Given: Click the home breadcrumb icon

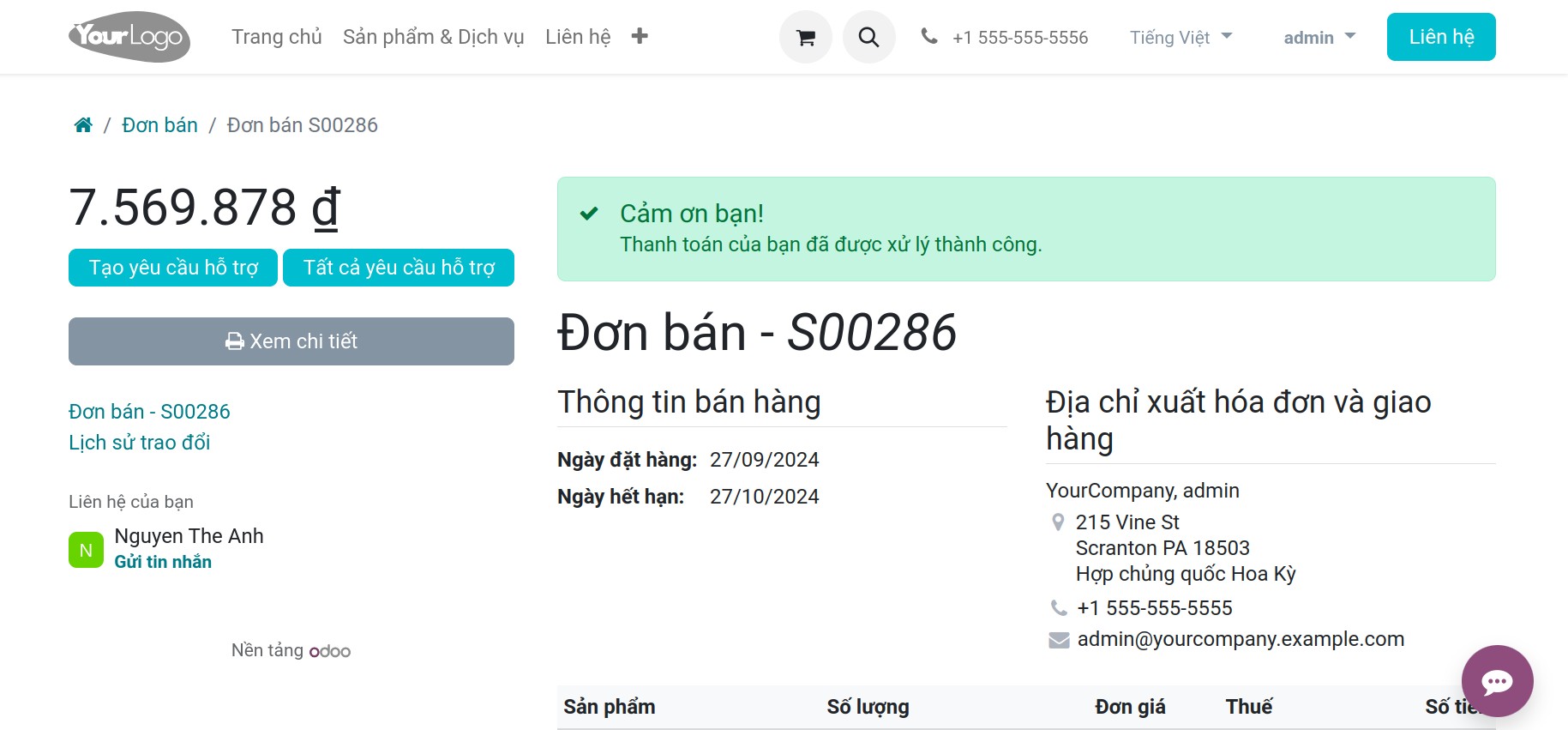Looking at the screenshot, I should 83,125.
